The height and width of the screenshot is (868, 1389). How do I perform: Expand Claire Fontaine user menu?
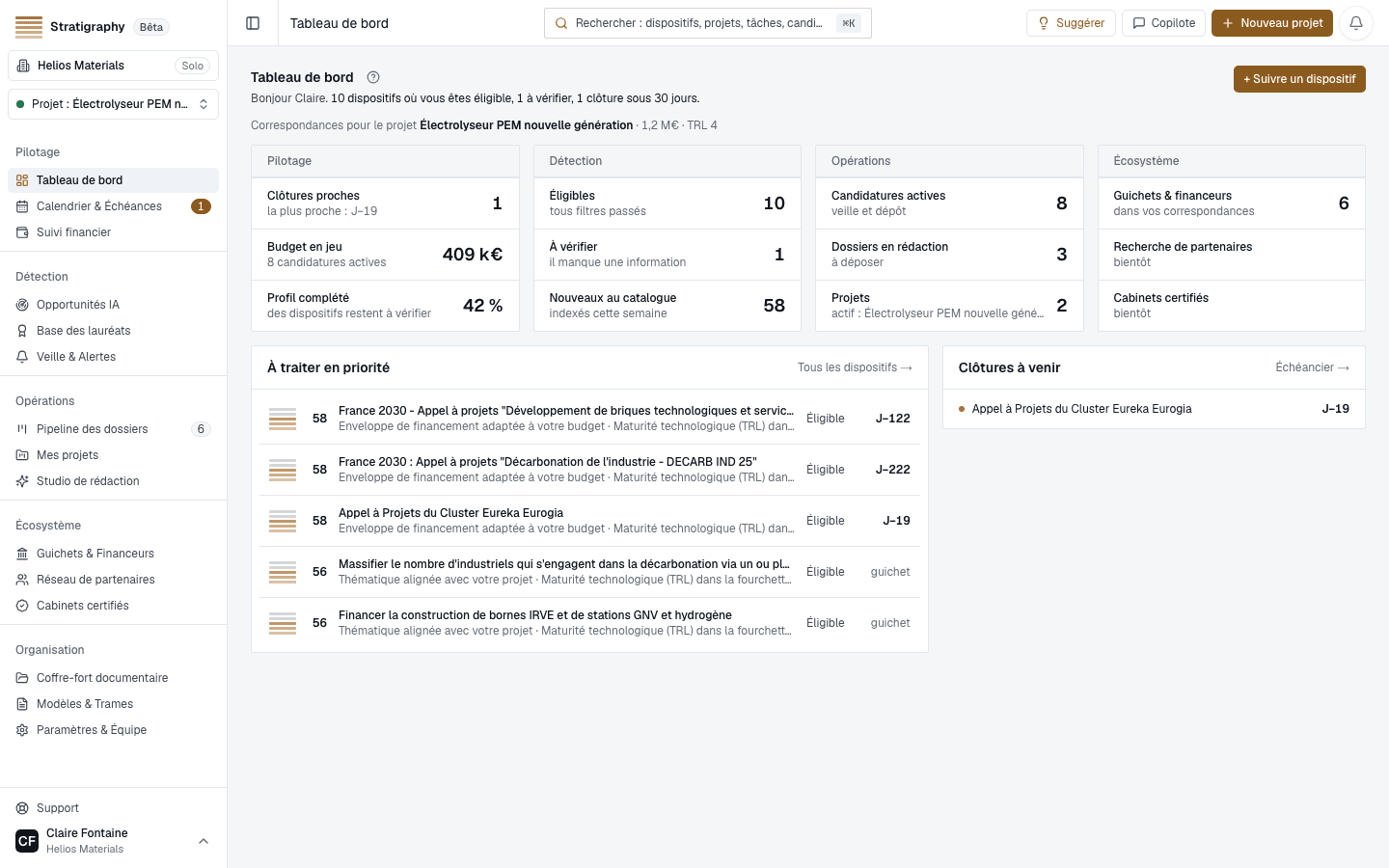[x=113, y=841]
